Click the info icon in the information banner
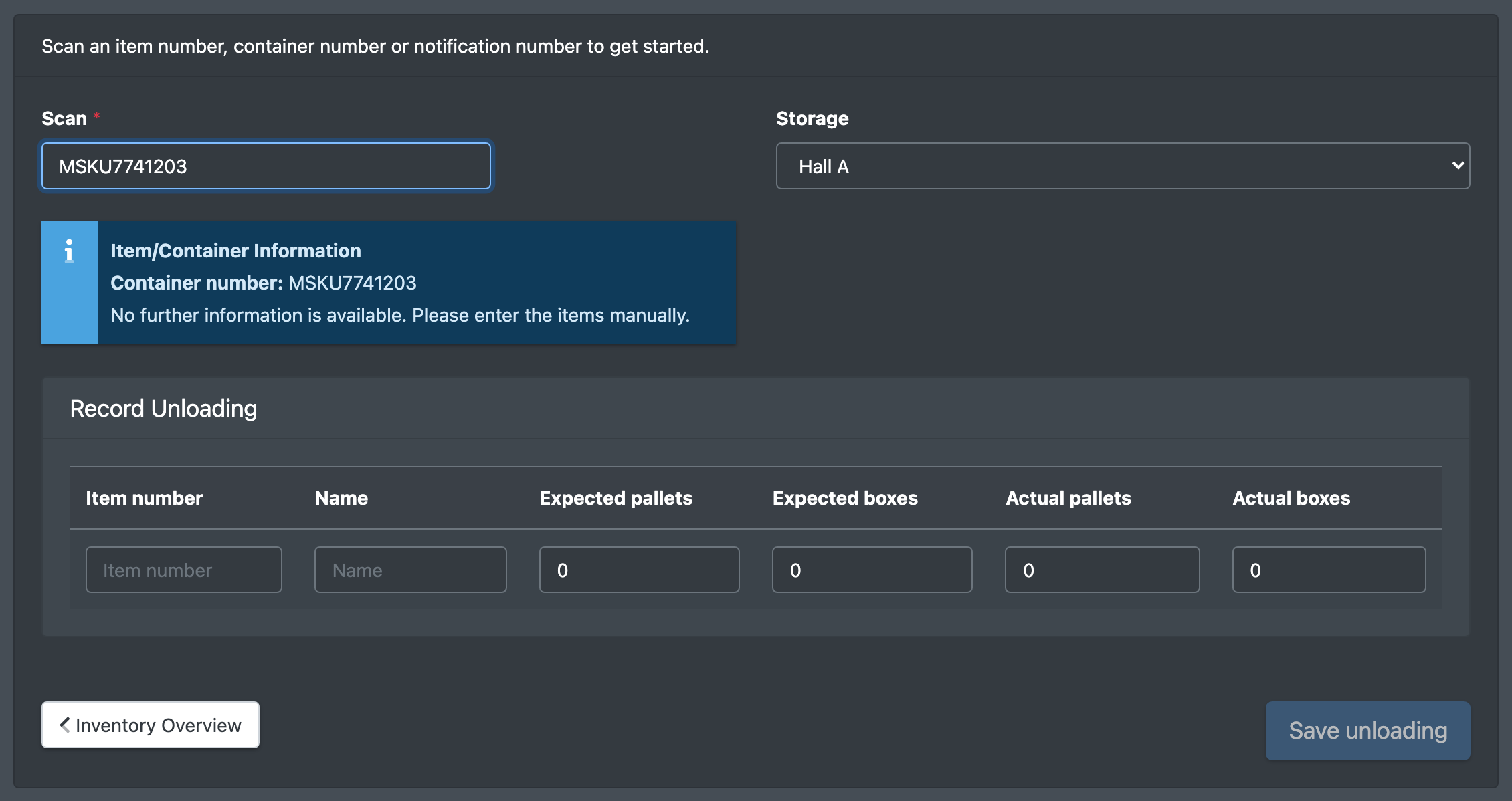The width and height of the screenshot is (1512, 801). tap(69, 251)
